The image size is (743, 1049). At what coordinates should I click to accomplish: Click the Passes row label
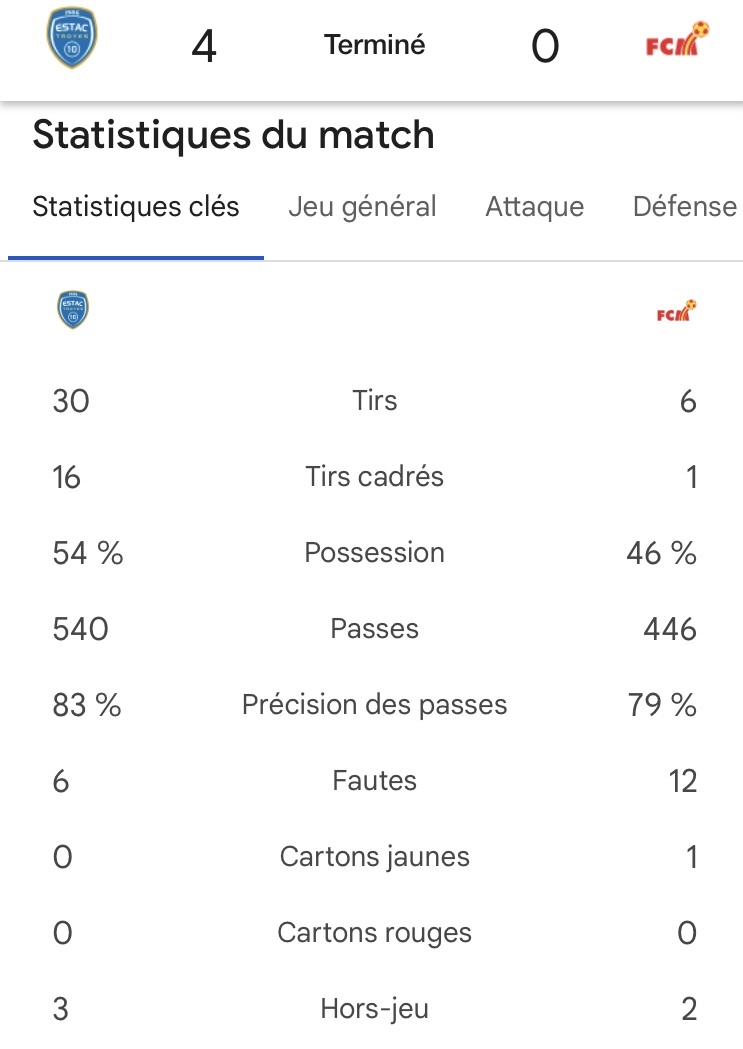coord(375,629)
